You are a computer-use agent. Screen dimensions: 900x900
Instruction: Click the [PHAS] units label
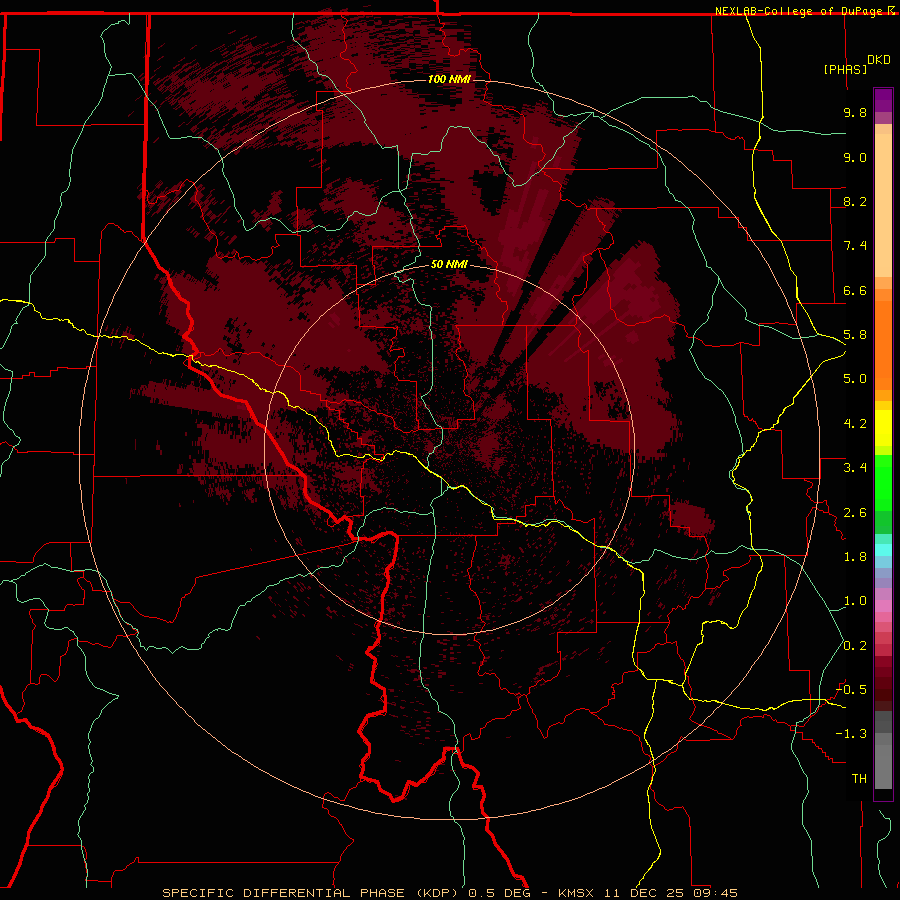click(845, 69)
